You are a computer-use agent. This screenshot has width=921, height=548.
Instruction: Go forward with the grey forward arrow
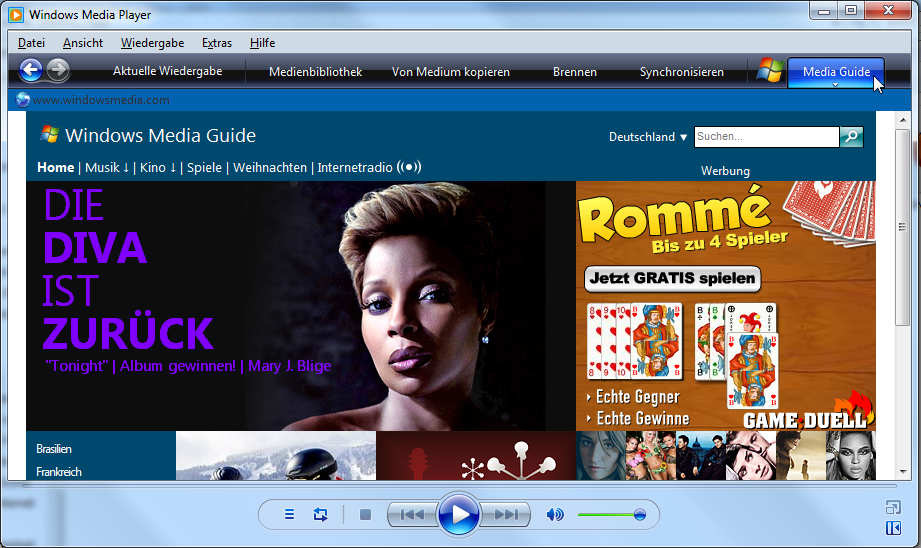pyautogui.click(x=58, y=70)
